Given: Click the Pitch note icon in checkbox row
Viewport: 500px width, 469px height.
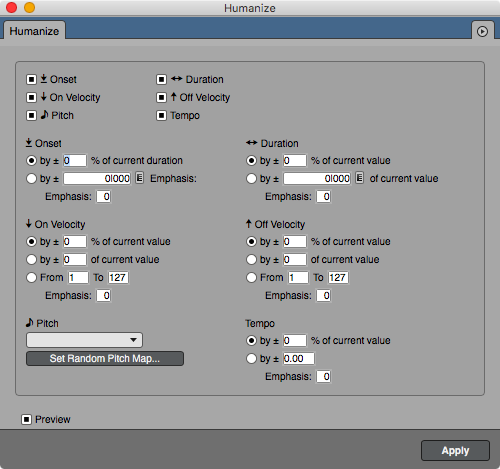Looking at the screenshot, I should (44, 115).
